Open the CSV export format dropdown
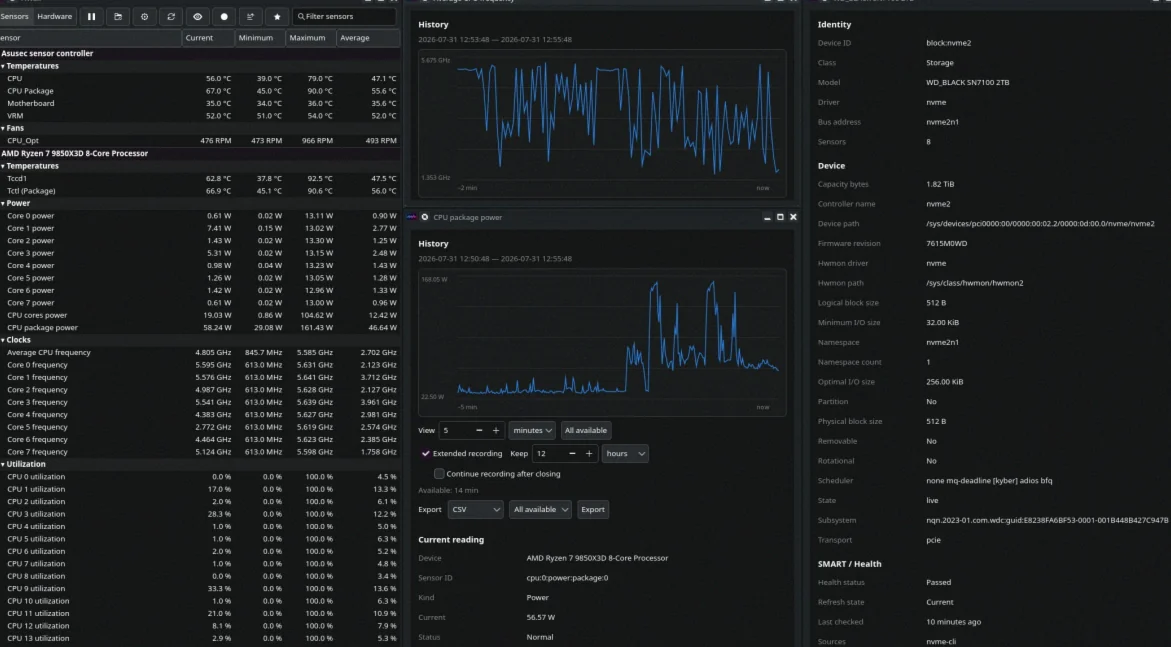 (x=475, y=510)
